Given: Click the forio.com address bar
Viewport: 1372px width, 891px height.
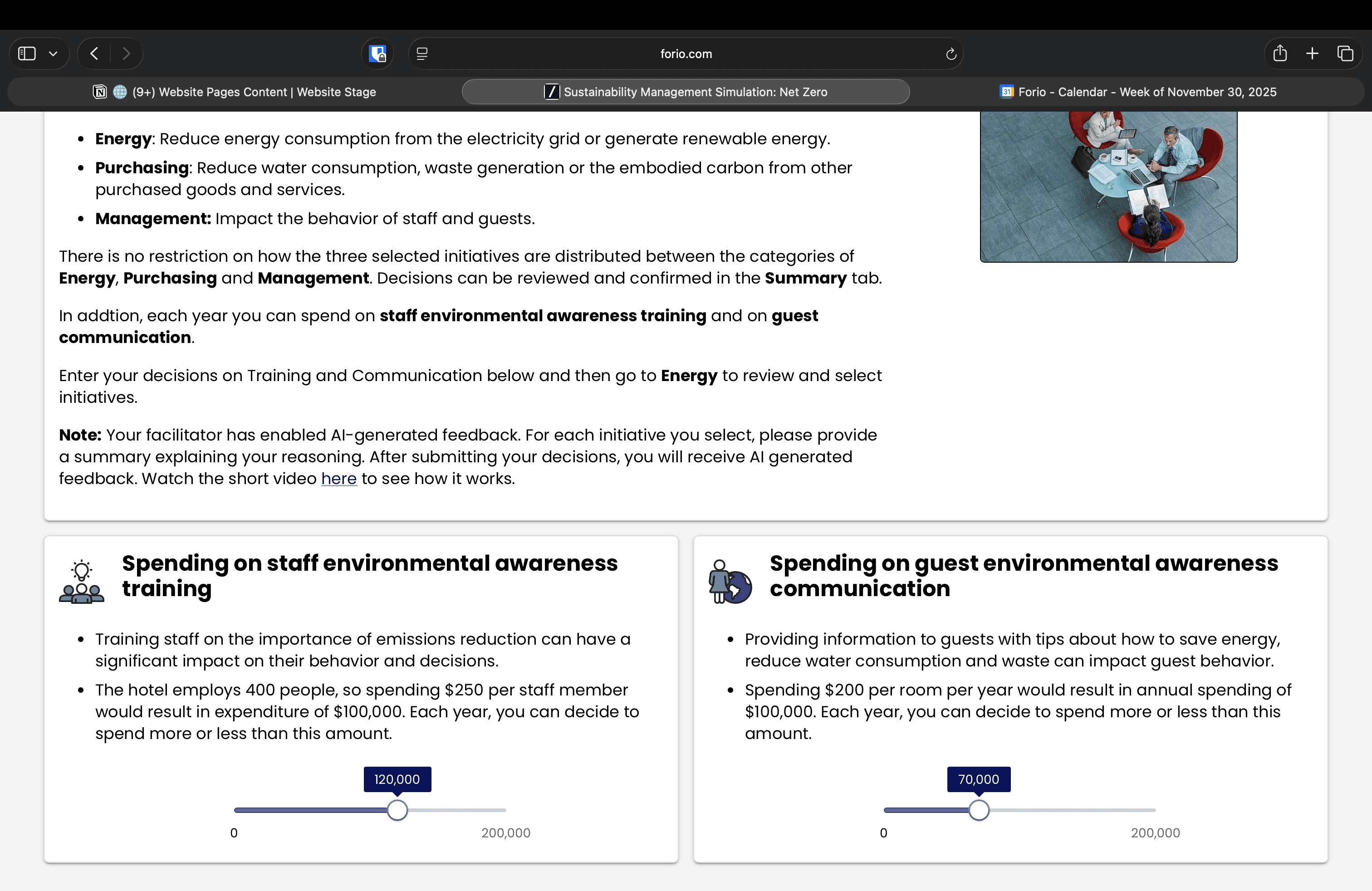Looking at the screenshot, I should tap(686, 54).
